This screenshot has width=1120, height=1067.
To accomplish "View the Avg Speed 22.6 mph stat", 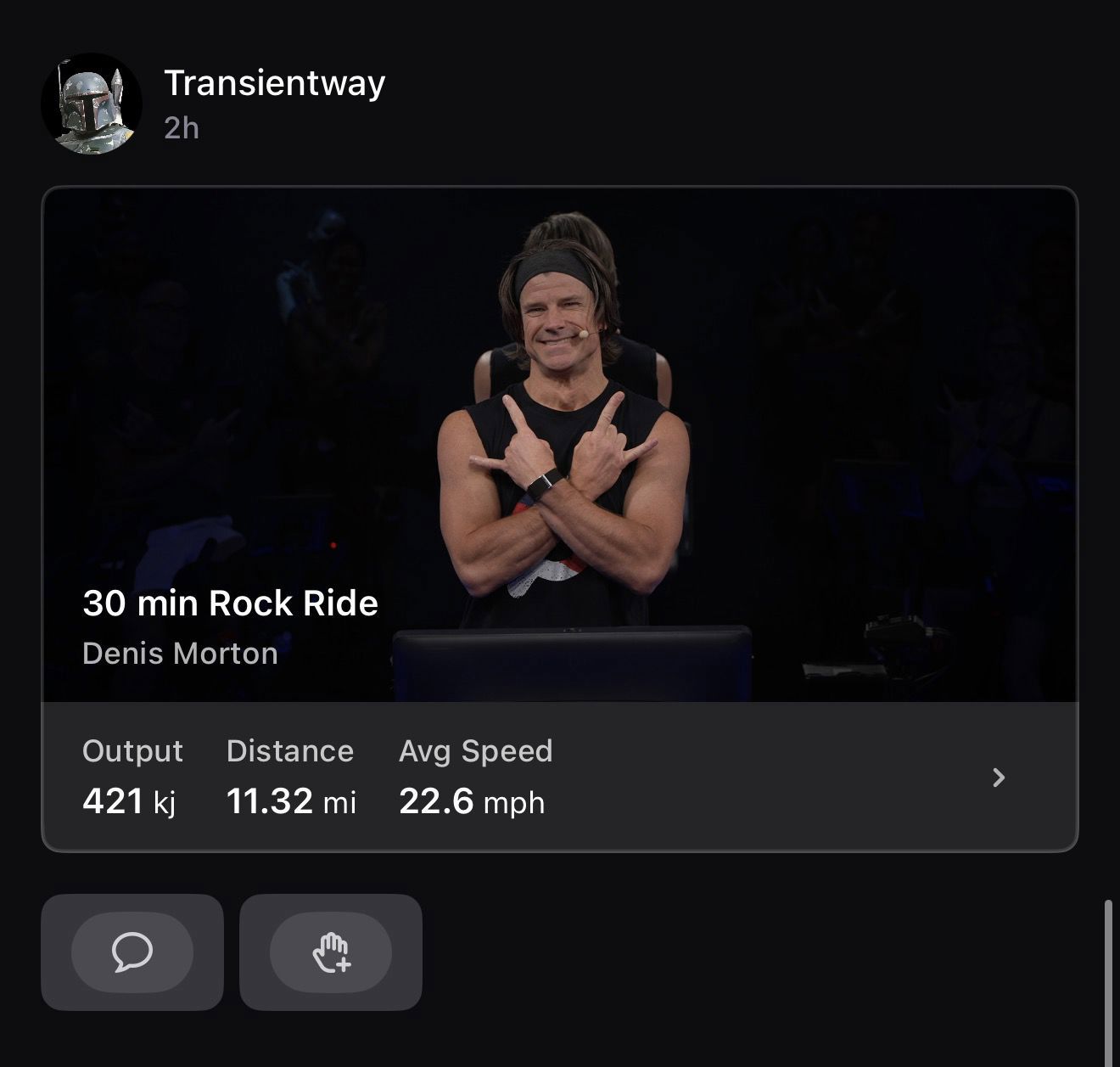I will click(x=475, y=777).
